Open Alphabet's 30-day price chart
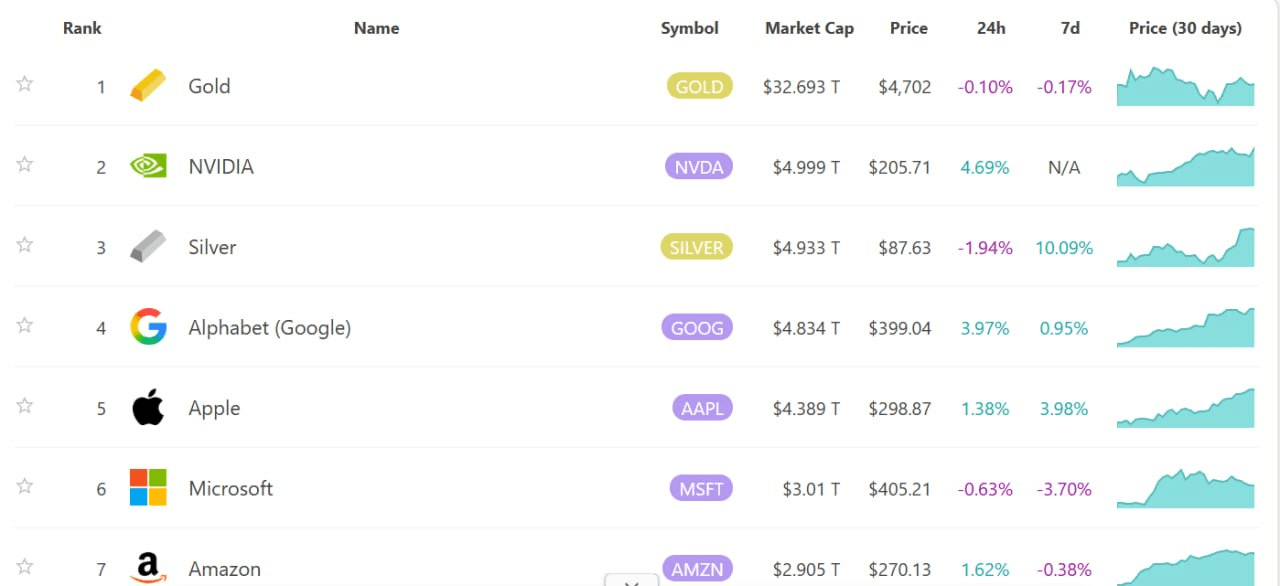The width and height of the screenshot is (1280, 586). click(x=1185, y=327)
